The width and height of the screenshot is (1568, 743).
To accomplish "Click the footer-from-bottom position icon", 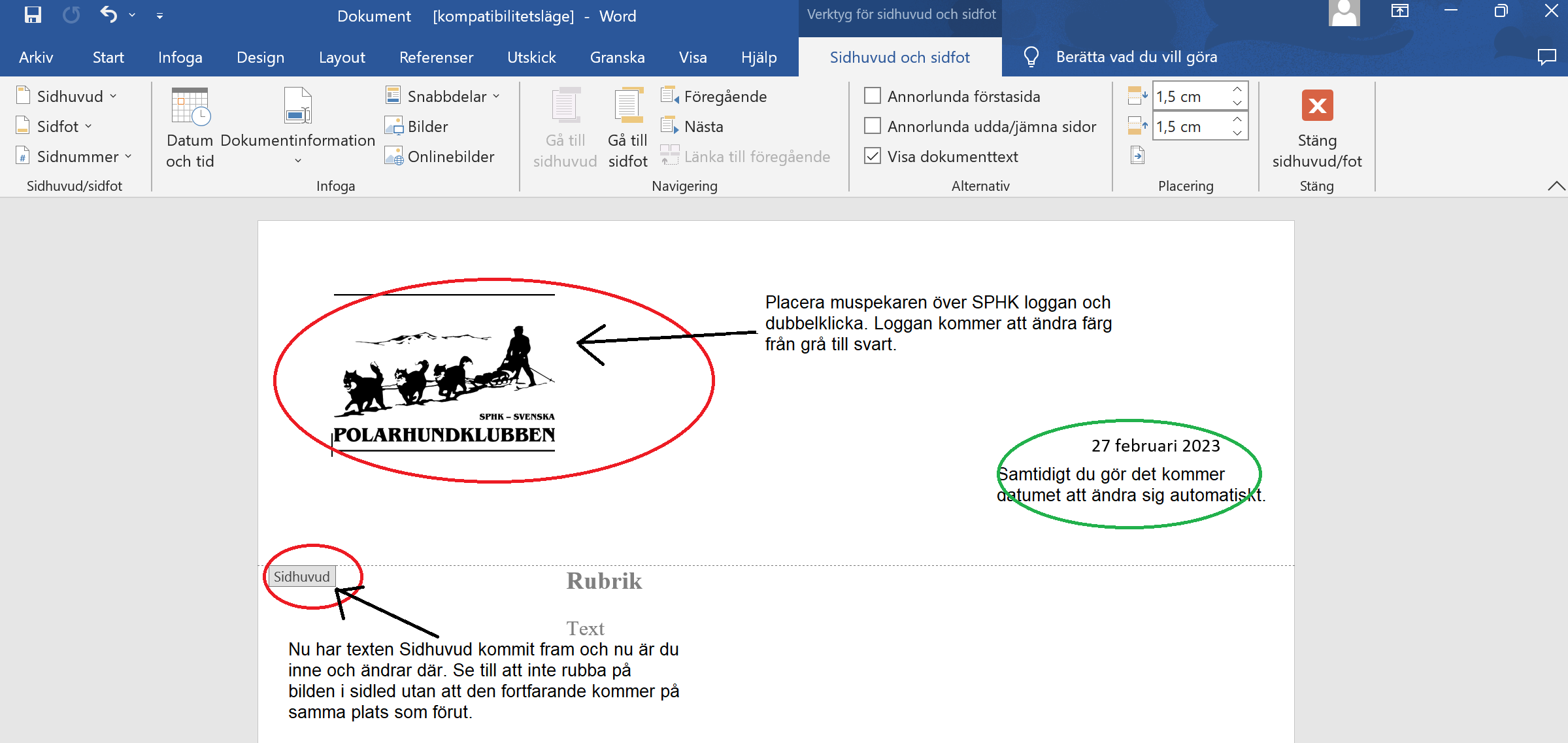I will [x=1137, y=125].
